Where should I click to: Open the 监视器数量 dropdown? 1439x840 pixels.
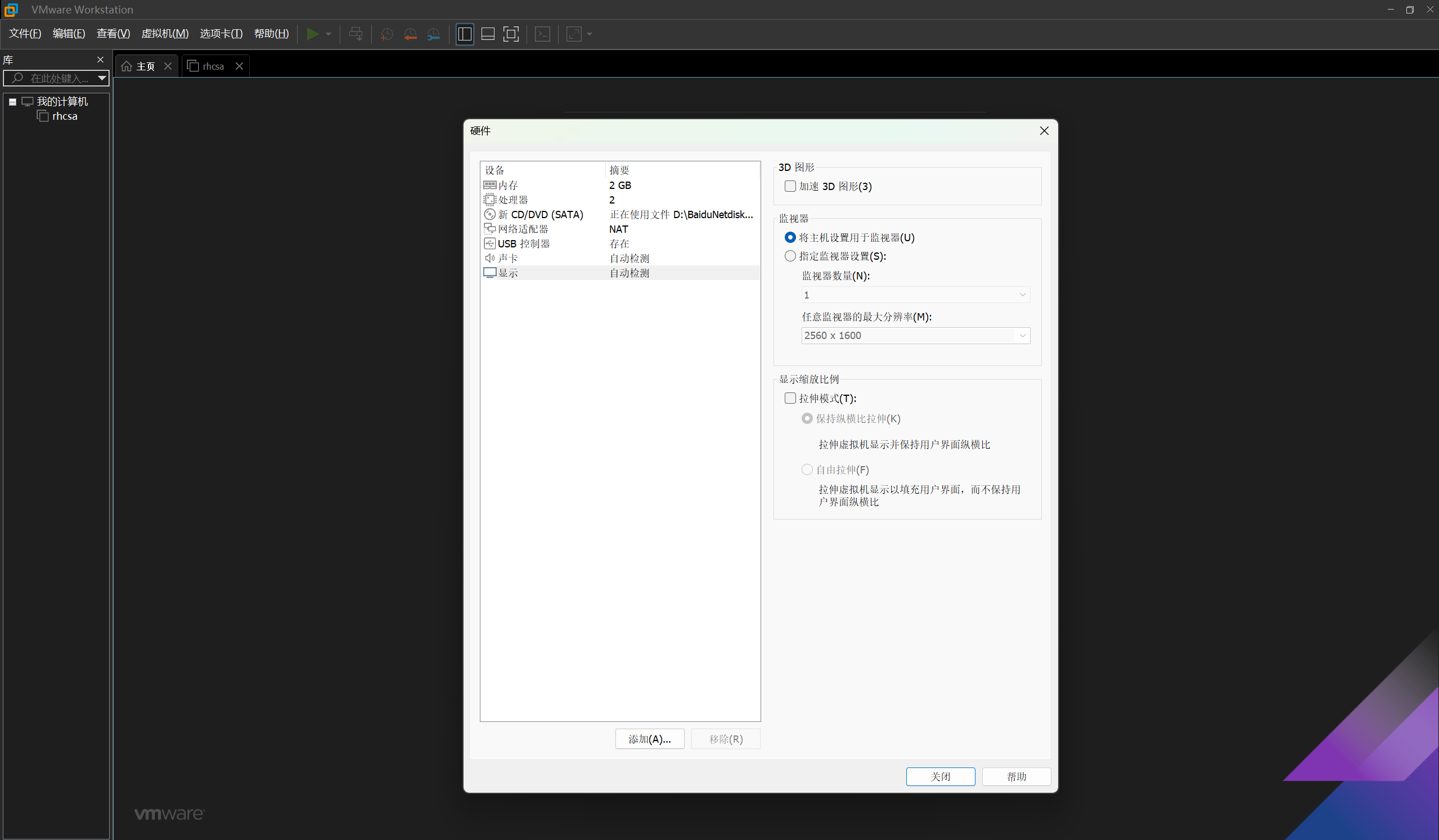point(915,295)
